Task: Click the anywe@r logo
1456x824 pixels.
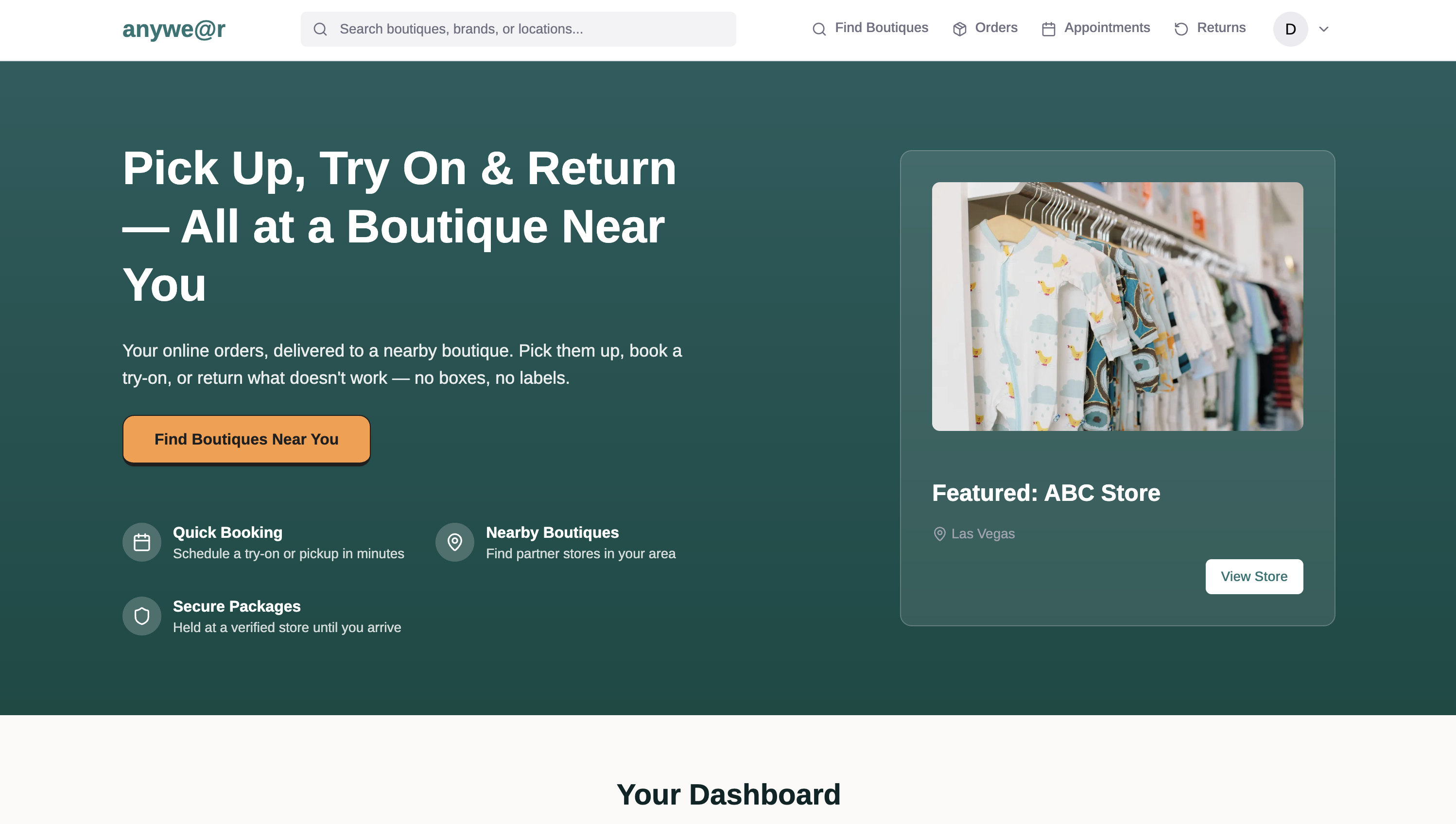Action: [174, 29]
